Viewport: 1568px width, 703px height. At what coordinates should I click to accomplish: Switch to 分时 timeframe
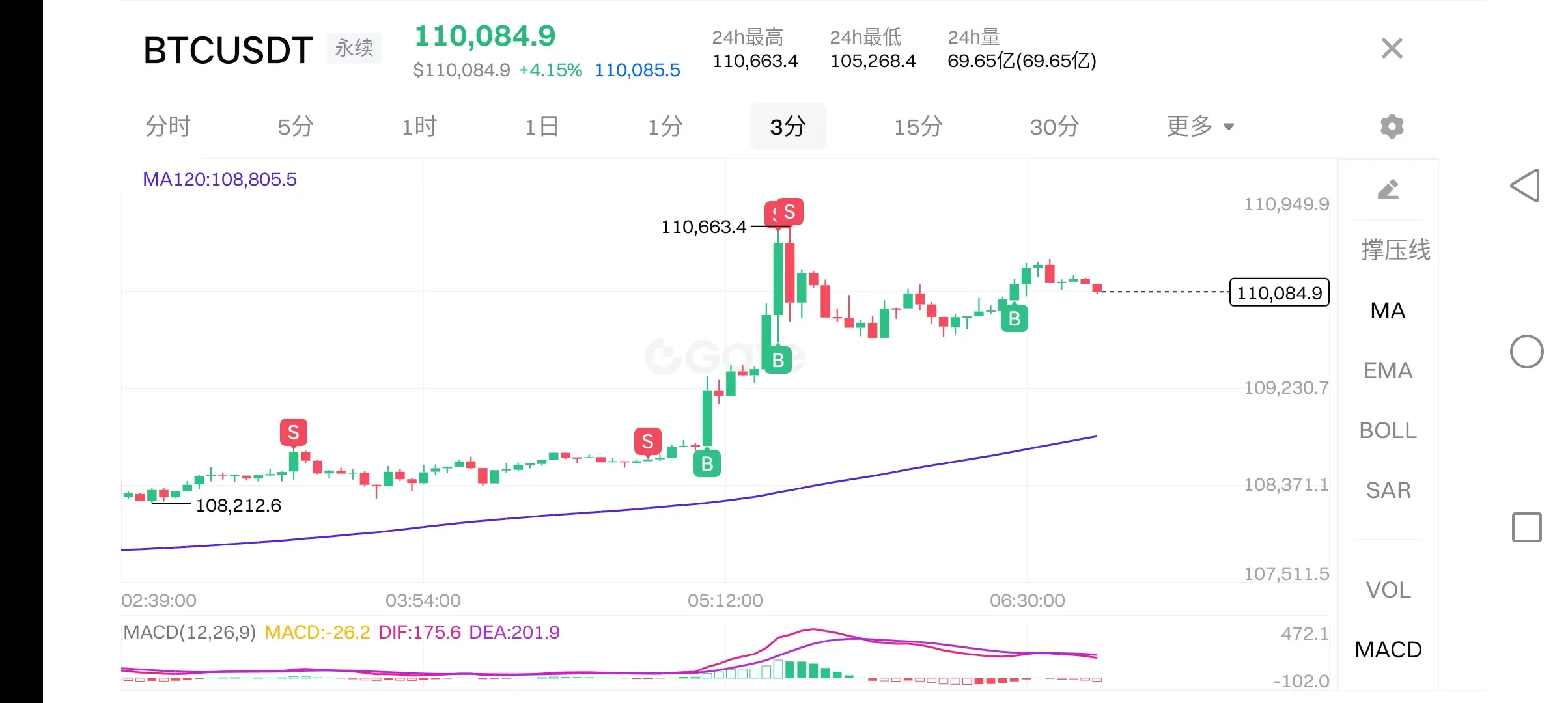168,126
